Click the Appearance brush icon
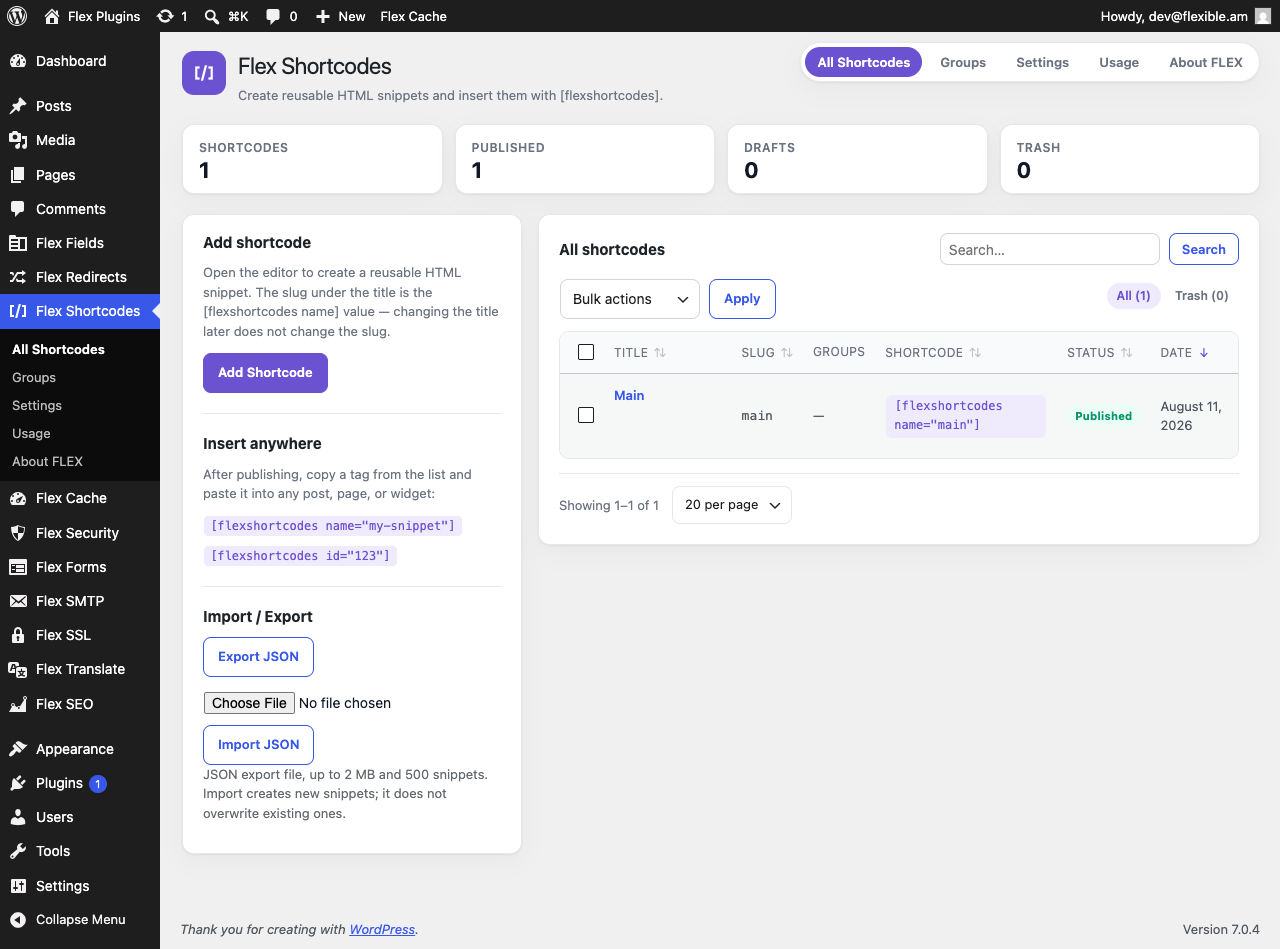This screenshot has width=1280, height=949. (x=18, y=749)
